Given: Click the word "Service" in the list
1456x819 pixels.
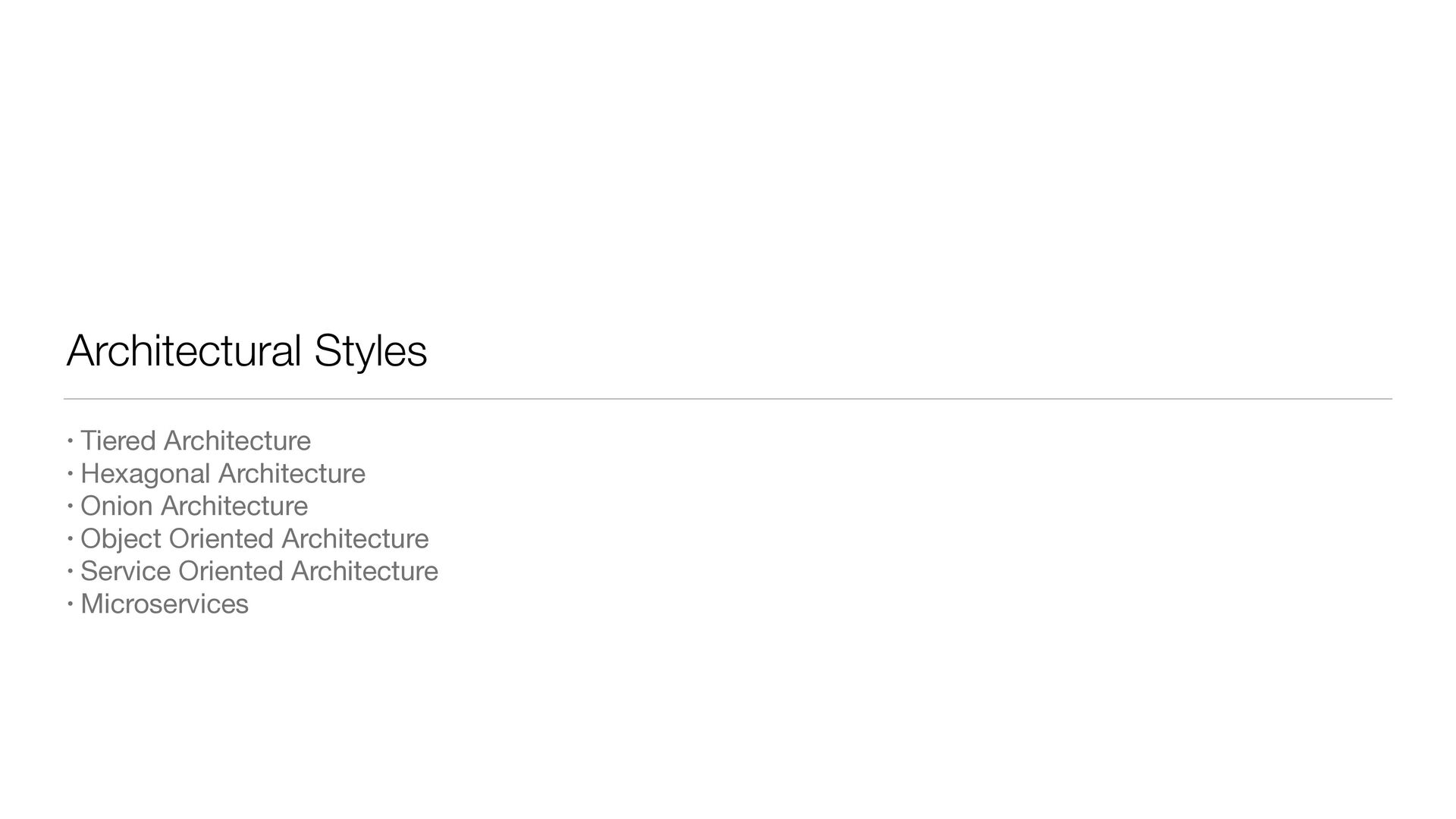Looking at the screenshot, I should (x=126, y=571).
